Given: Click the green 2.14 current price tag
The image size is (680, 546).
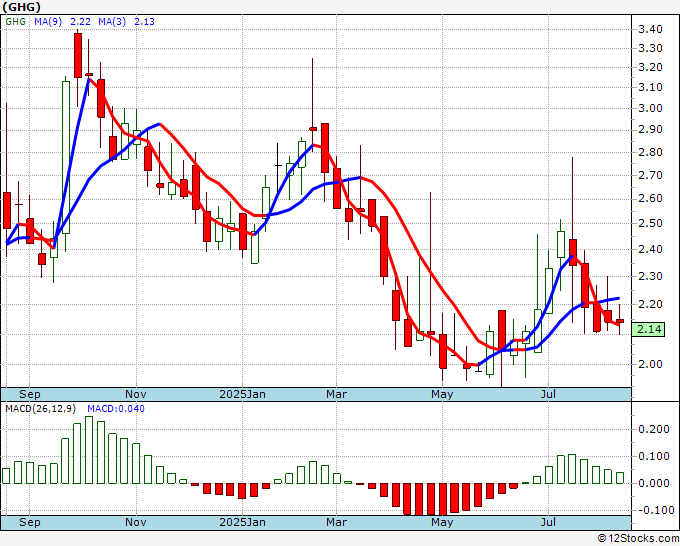Looking at the screenshot, I should click(x=648, y=329).
